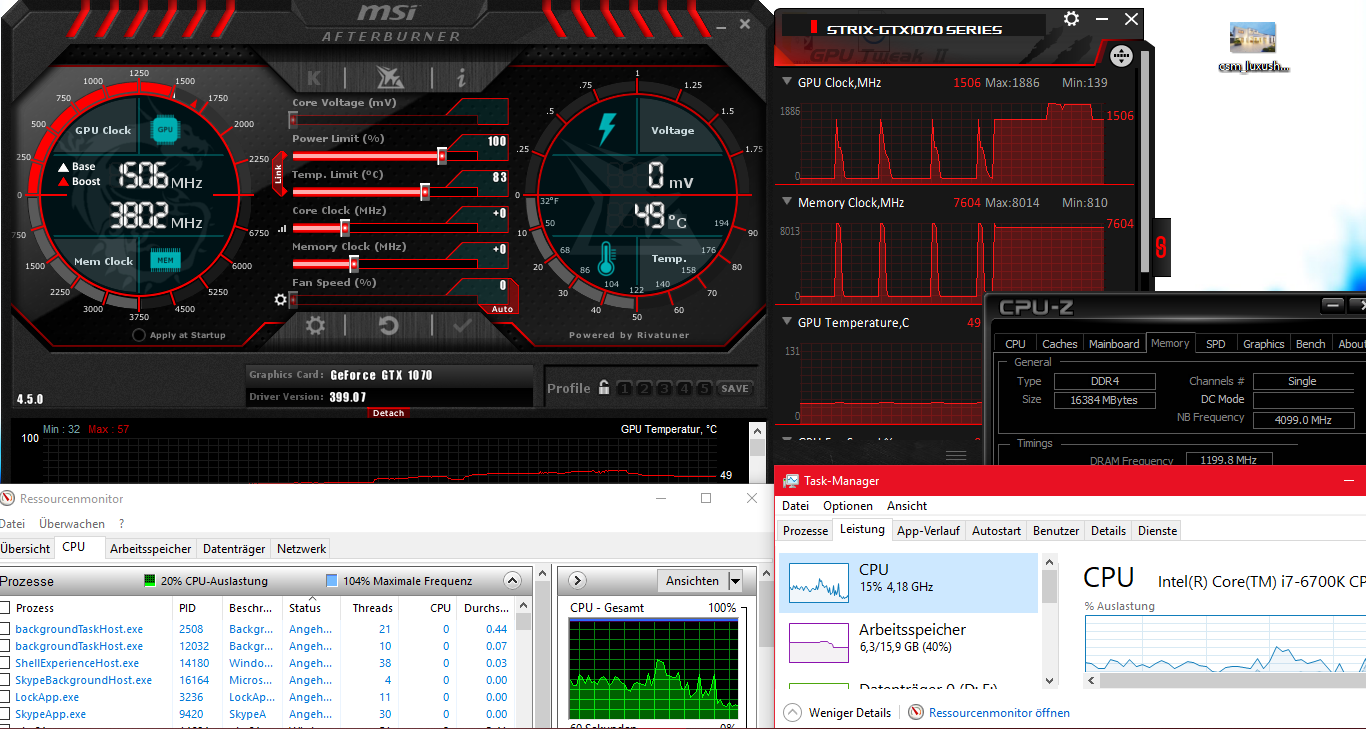This screenshot has height=729, width=1366.
Task: Open fan speed curve gear icon in Afterburner
Action: click(x=281, y=298)
